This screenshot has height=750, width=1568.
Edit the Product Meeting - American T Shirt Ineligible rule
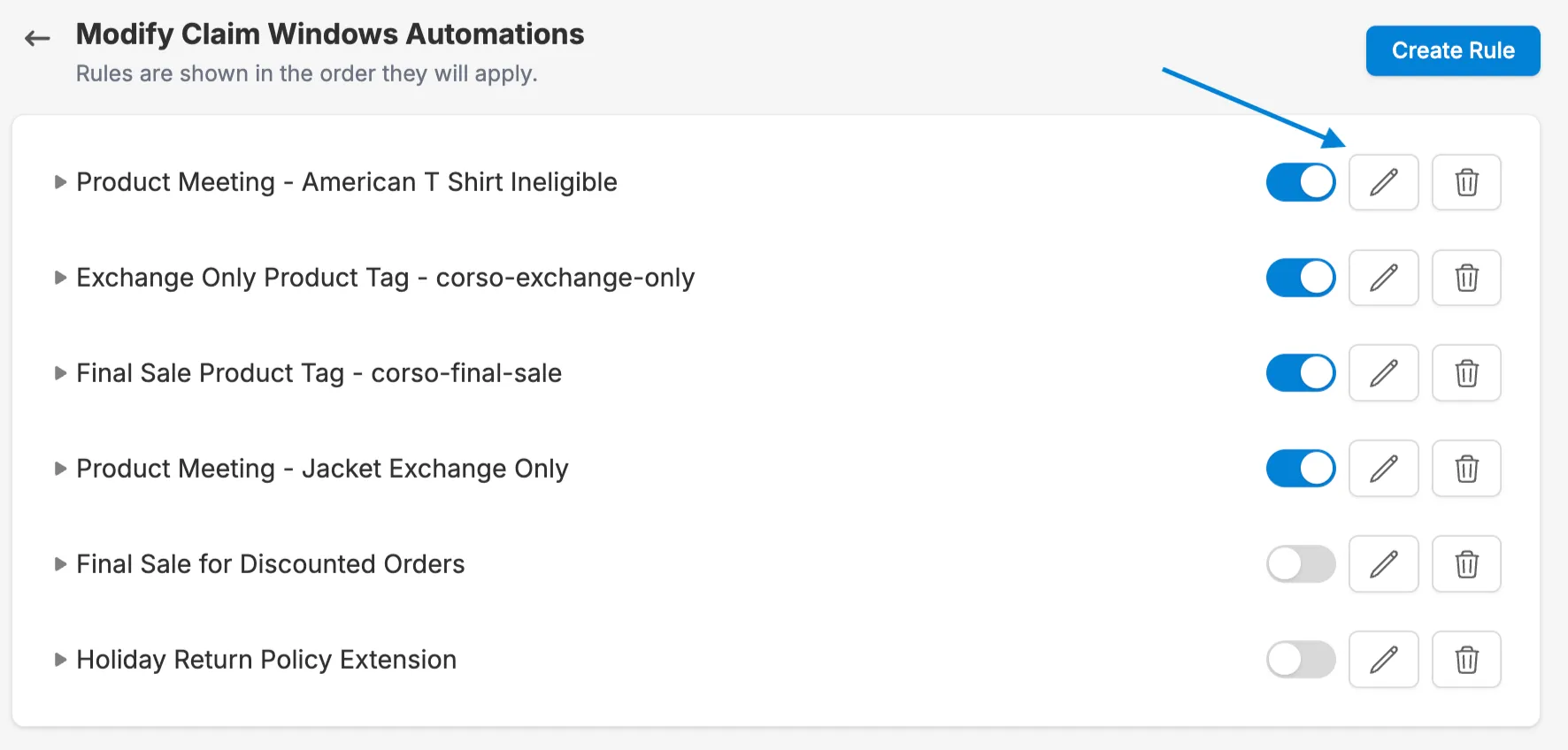coord(1383,182)
